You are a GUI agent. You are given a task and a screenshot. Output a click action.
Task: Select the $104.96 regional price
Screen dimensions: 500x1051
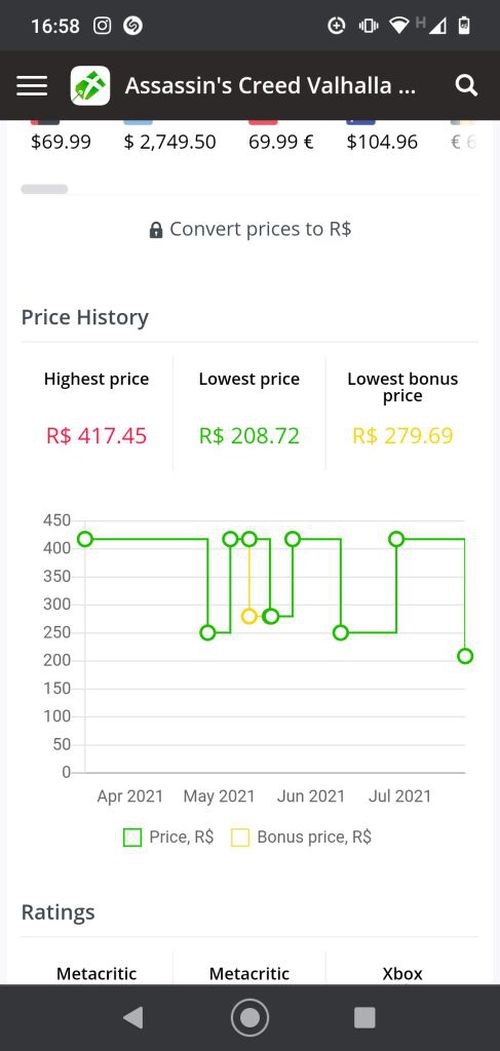pyautogui.click(x=382, y=141)
